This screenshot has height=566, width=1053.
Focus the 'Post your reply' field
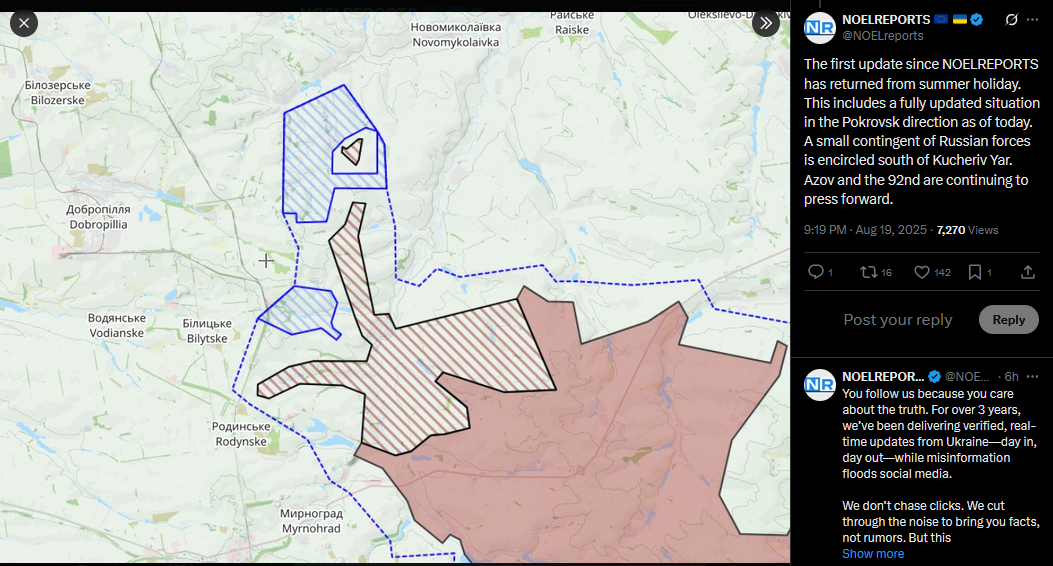coord(898,320)
